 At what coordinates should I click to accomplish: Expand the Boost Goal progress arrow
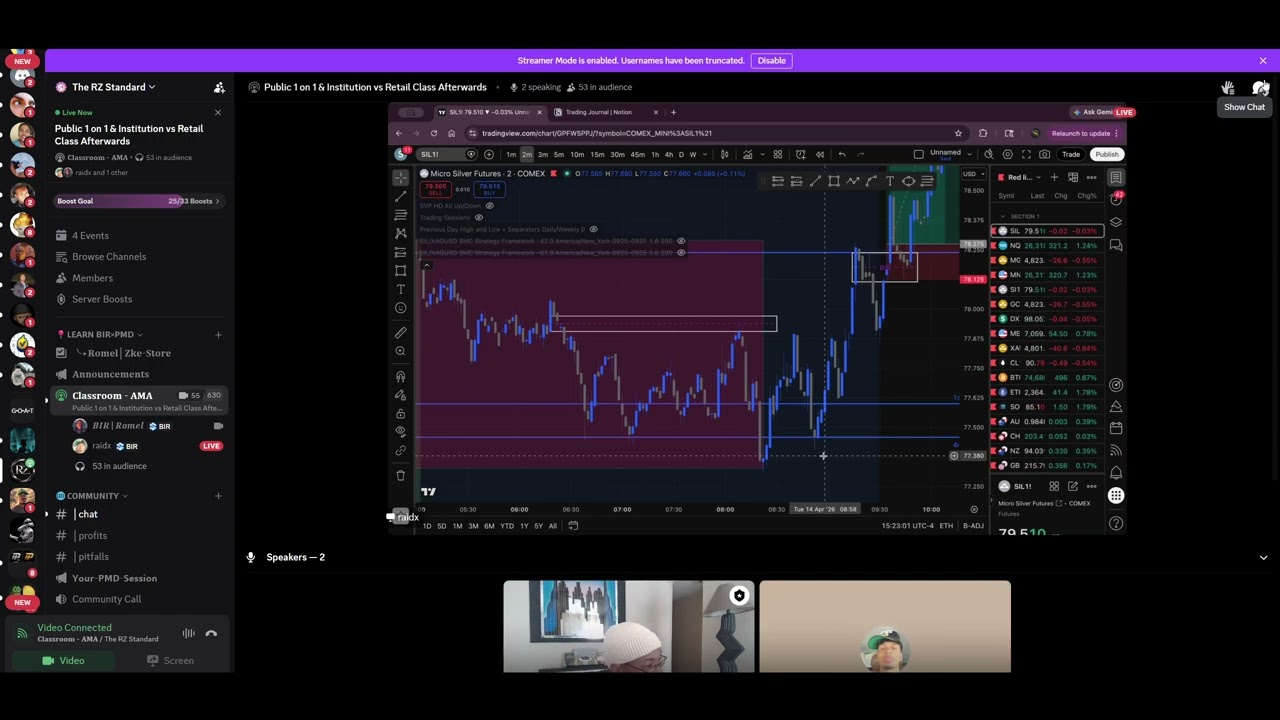217,201
